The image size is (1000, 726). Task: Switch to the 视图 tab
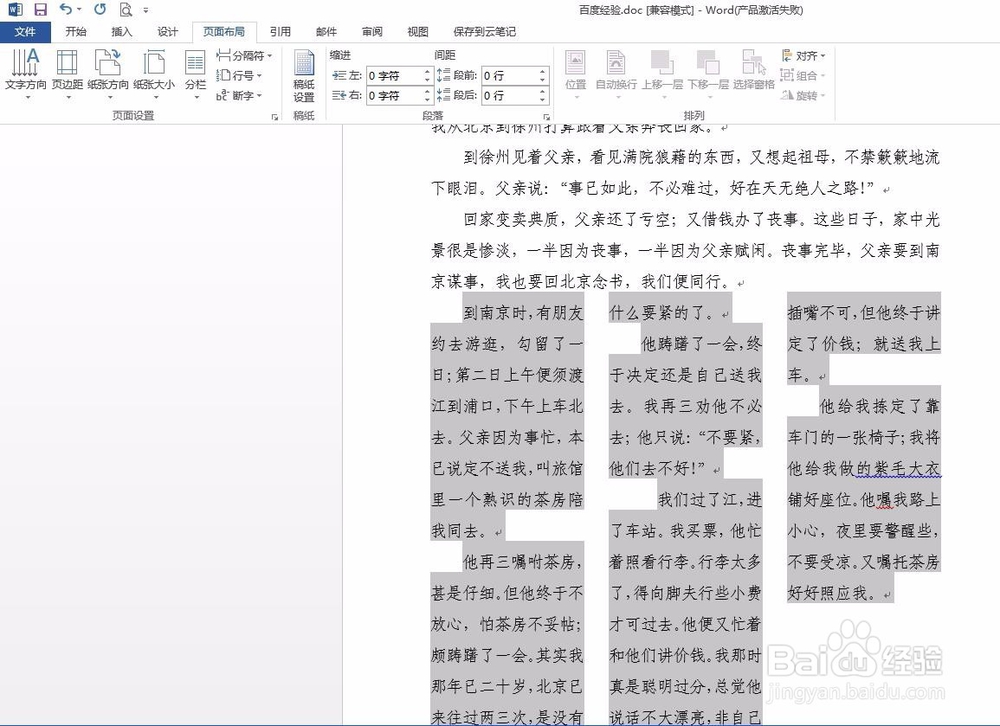(418, 32)
